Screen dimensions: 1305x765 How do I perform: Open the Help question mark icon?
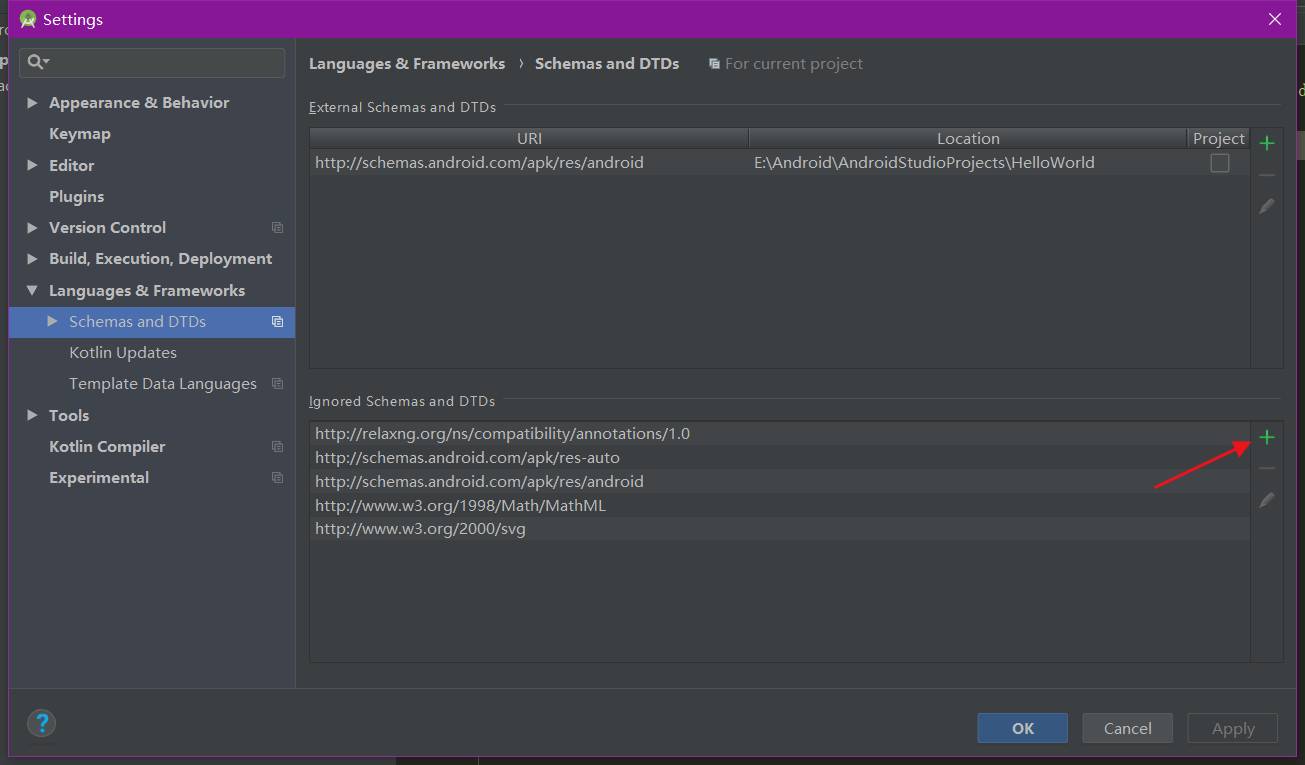[41, 723]
